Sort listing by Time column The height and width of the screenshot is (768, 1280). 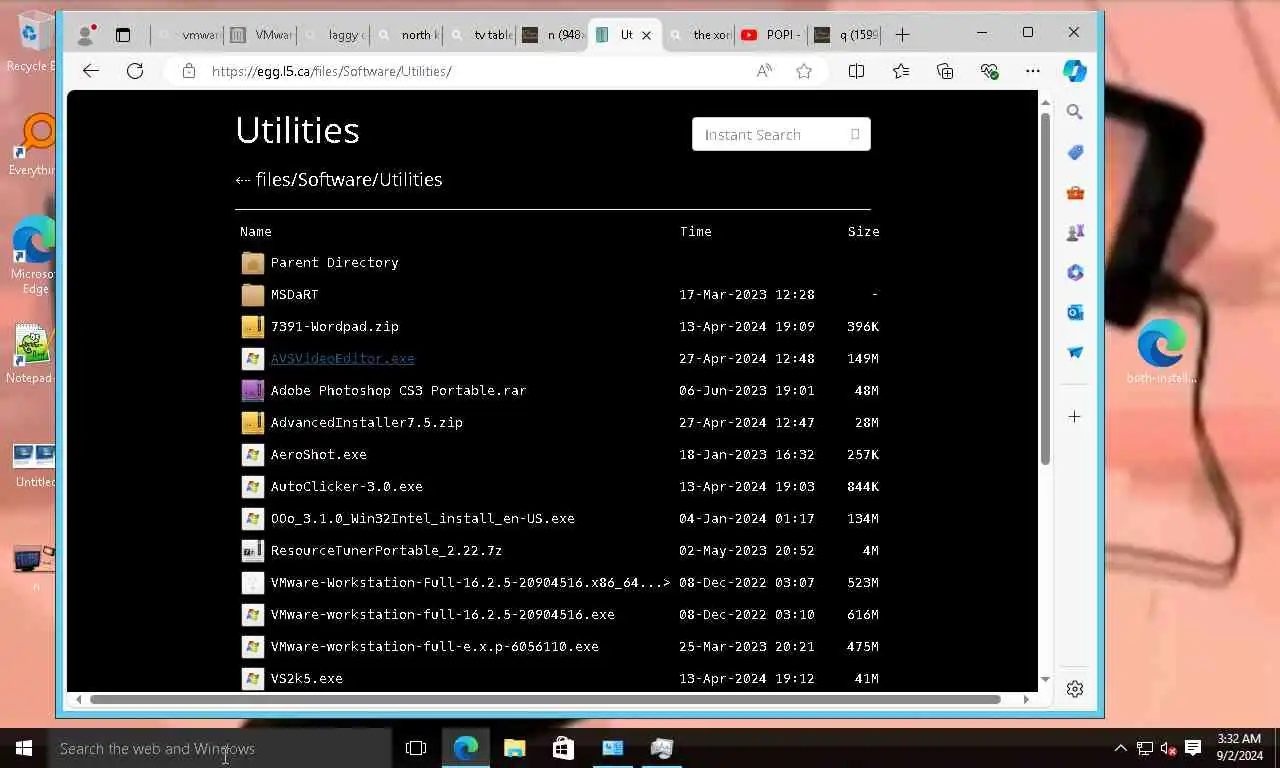coord(696,231)
